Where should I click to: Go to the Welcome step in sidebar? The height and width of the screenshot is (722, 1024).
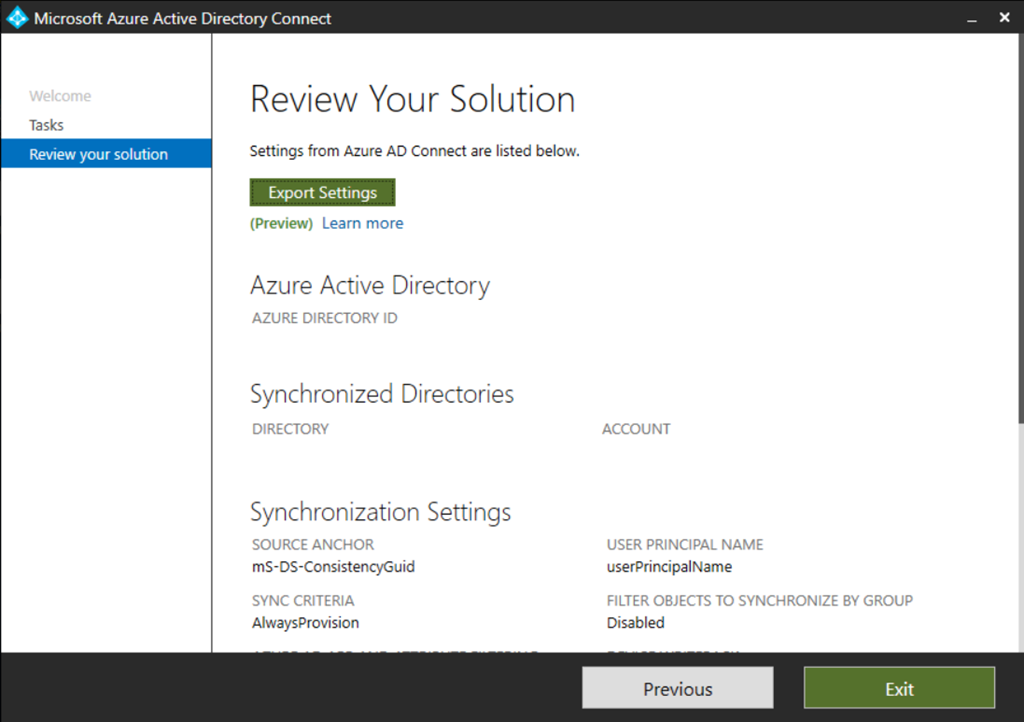60,96
